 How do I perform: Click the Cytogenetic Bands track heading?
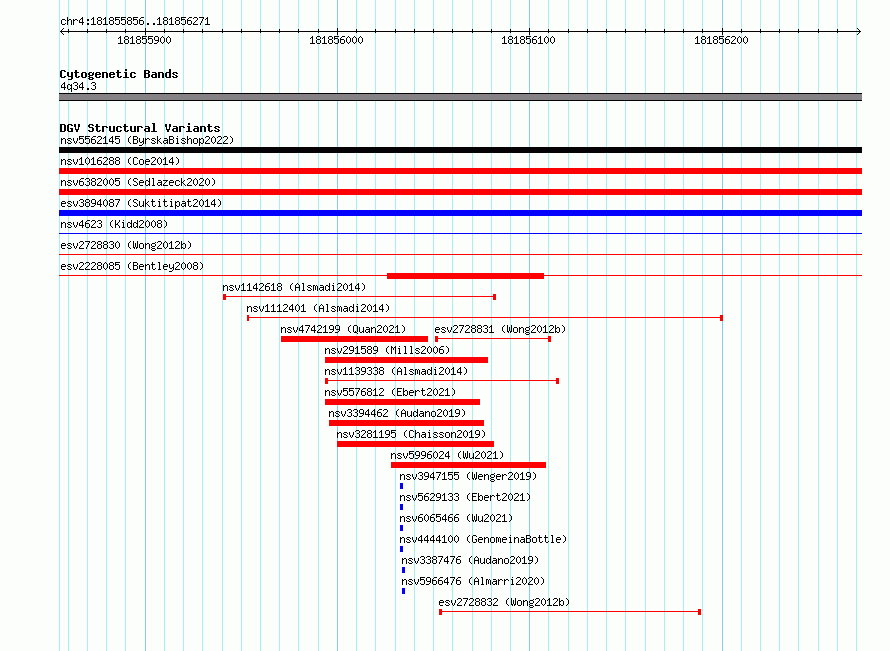(x=119, y=74)
